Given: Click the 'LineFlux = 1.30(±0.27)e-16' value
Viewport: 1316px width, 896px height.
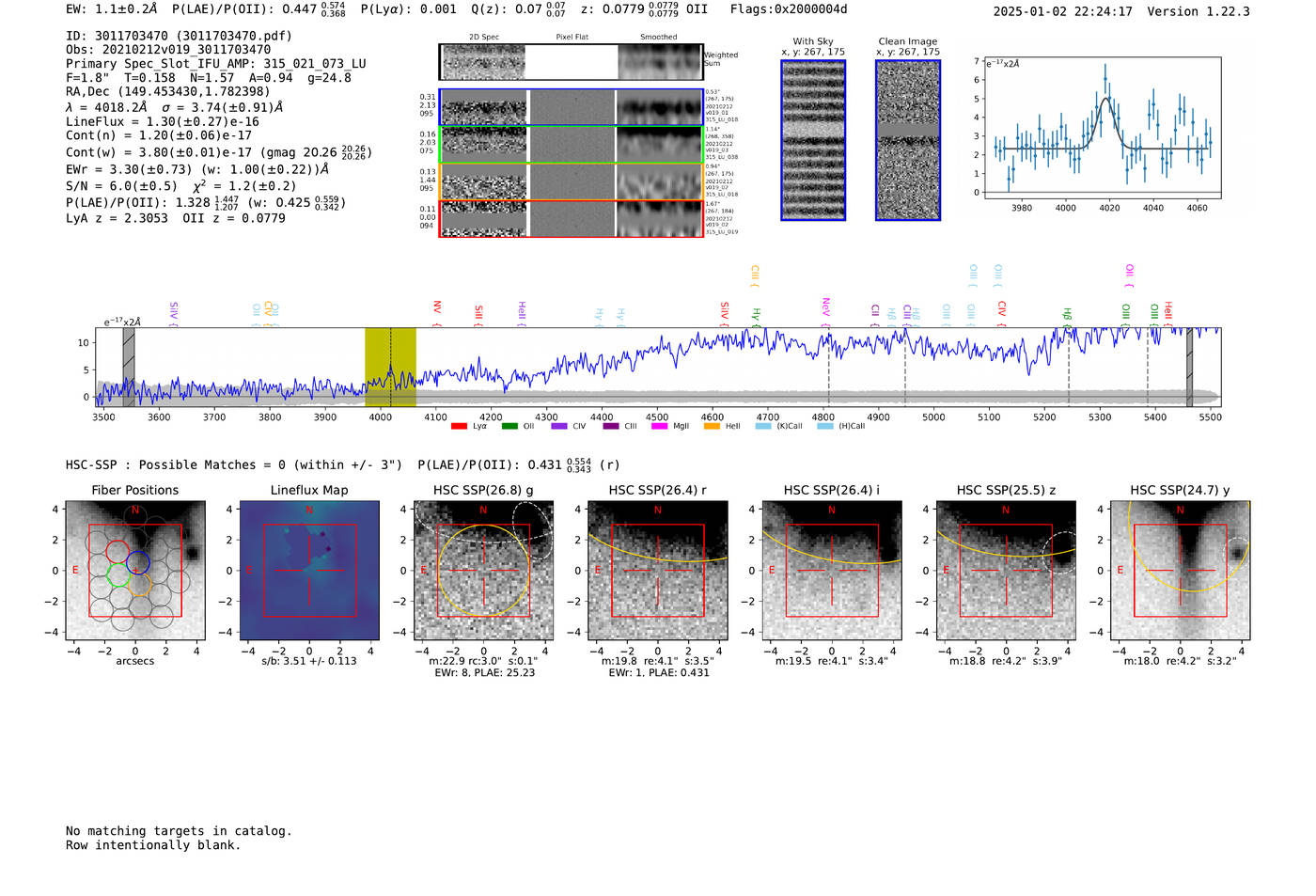Looking at the screenshot, I should click(x=163, y=121).
